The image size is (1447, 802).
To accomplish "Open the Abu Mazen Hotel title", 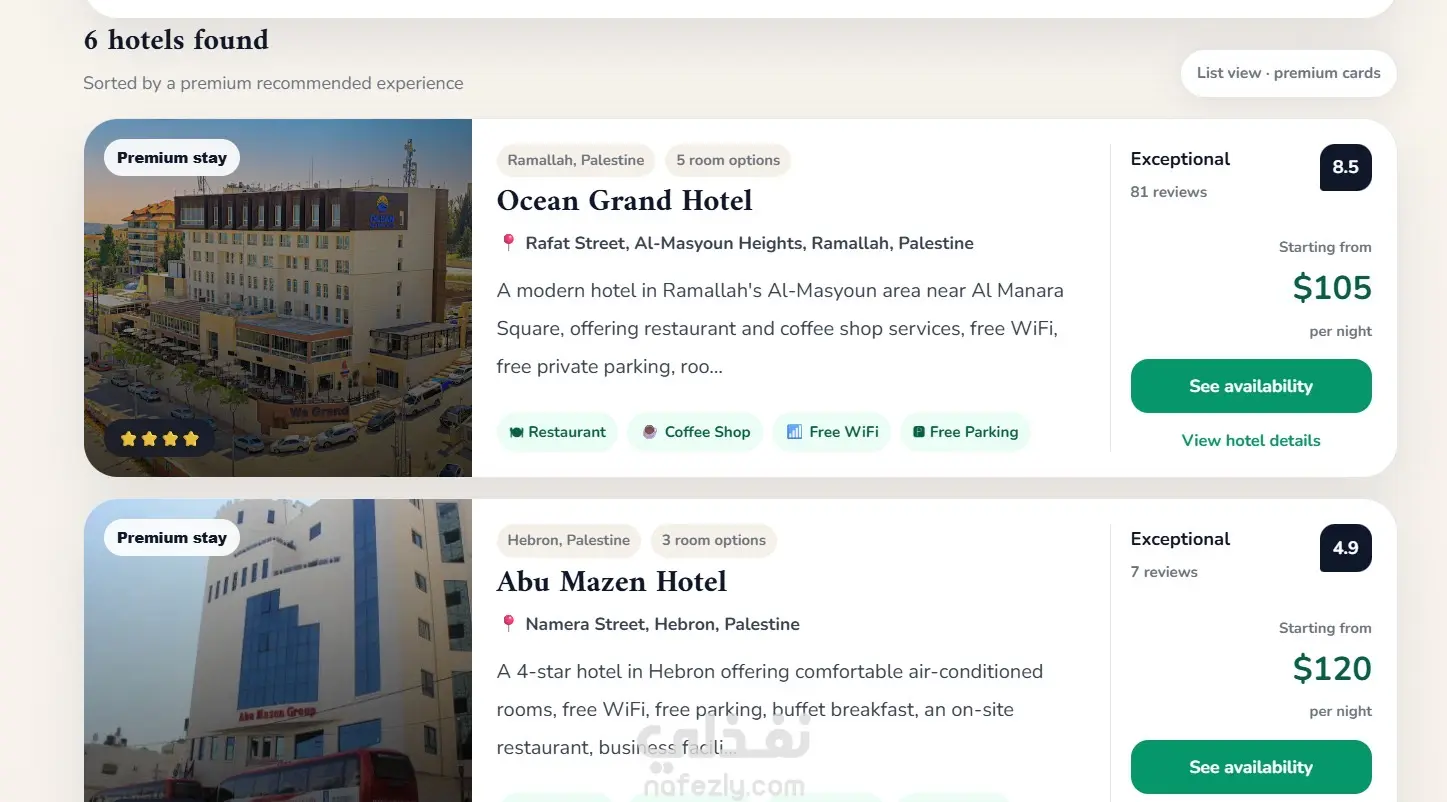I will point(611,582).
